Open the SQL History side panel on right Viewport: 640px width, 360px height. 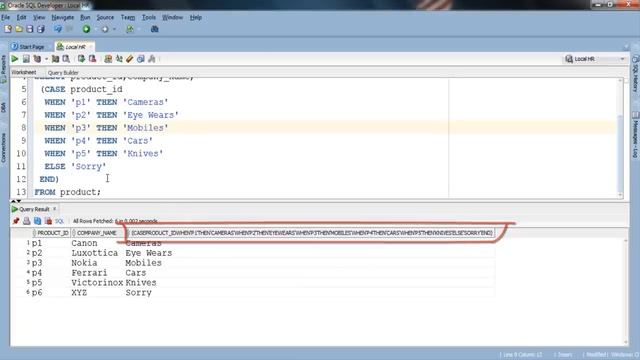636,74
